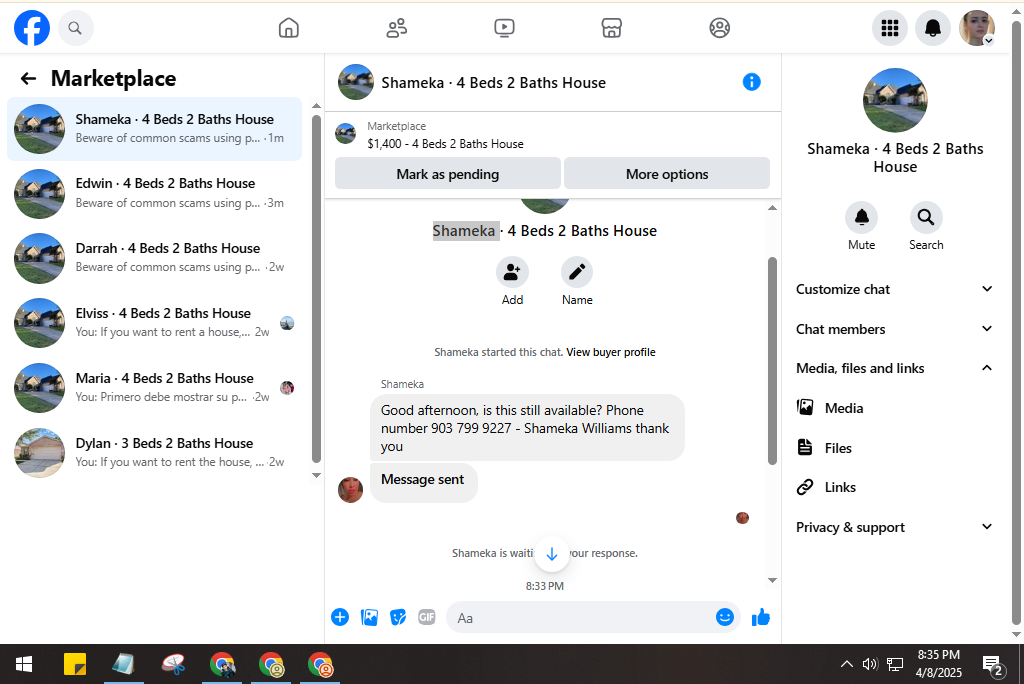Open the Facebook logo home link
Image resolution: width=1024 pixels, height=684 pixels.
point(31,28)
